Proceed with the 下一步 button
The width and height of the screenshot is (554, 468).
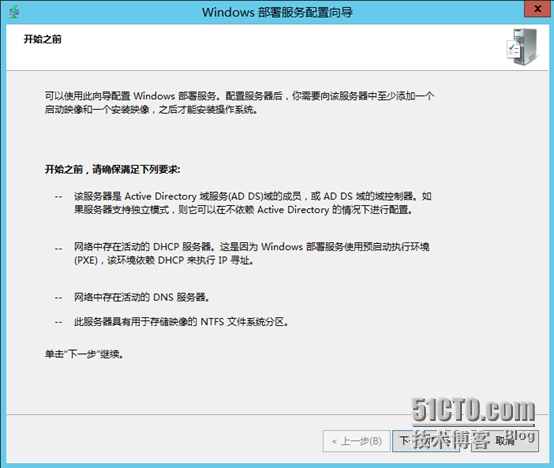click(x=426, y=441)
